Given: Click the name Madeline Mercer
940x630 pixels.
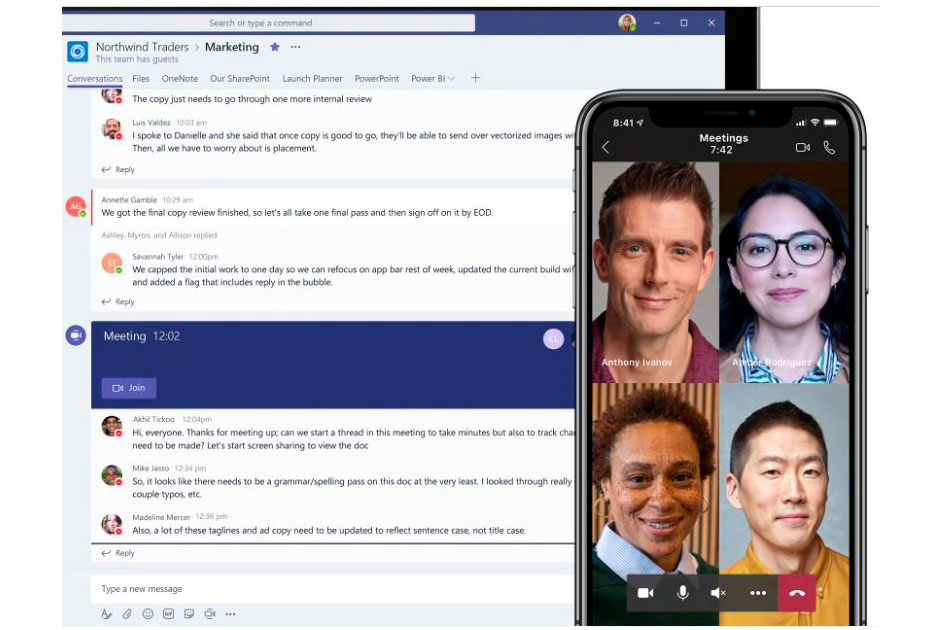Looking at the screenshot, I should (161, 517).
